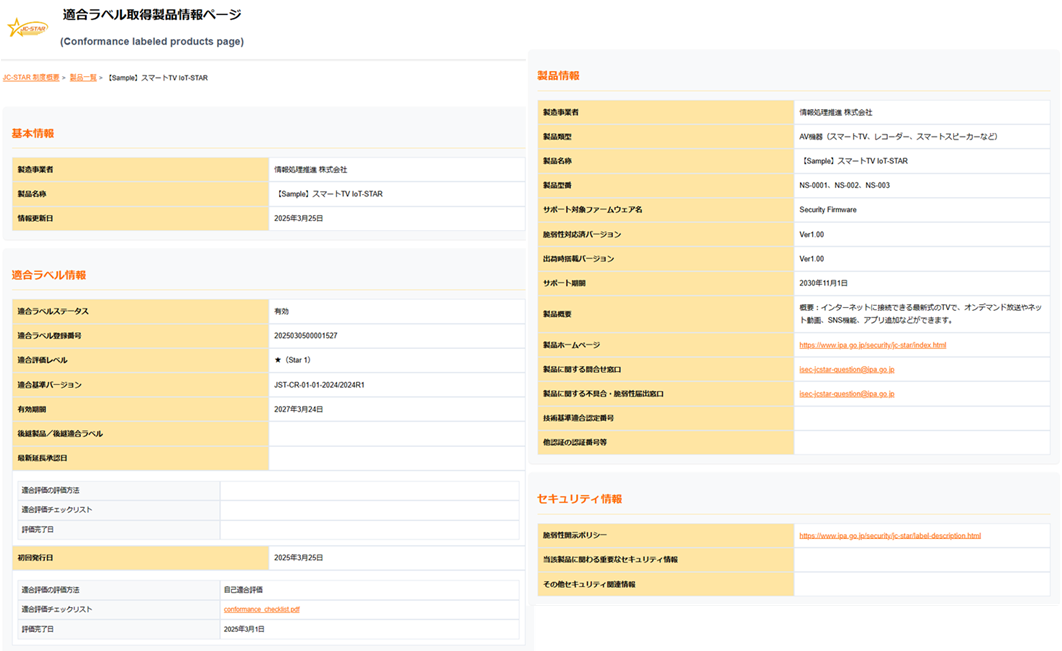Click the Conformance labeled products page subtitle

click(151, 42)
